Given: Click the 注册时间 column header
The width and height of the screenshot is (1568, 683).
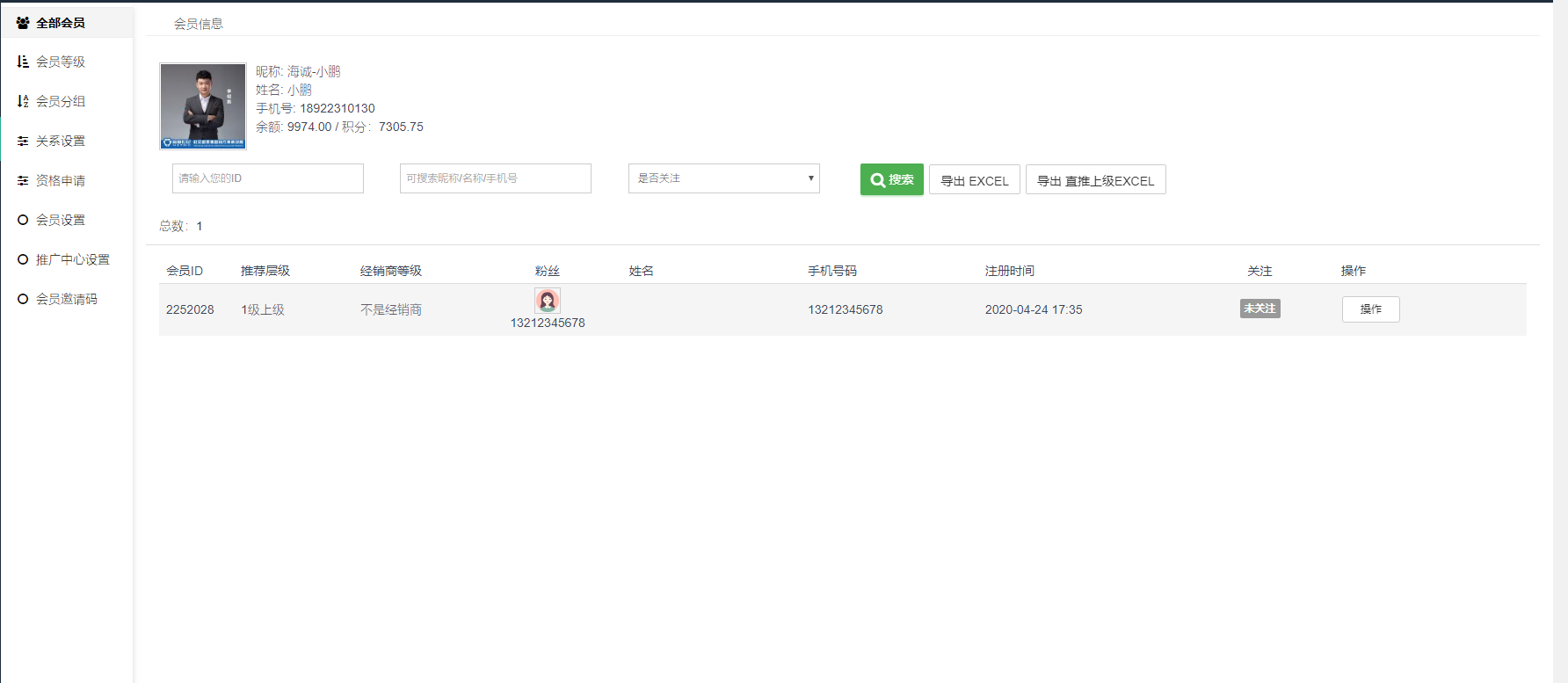Looking at the screenshot, I should point(1010,271).
